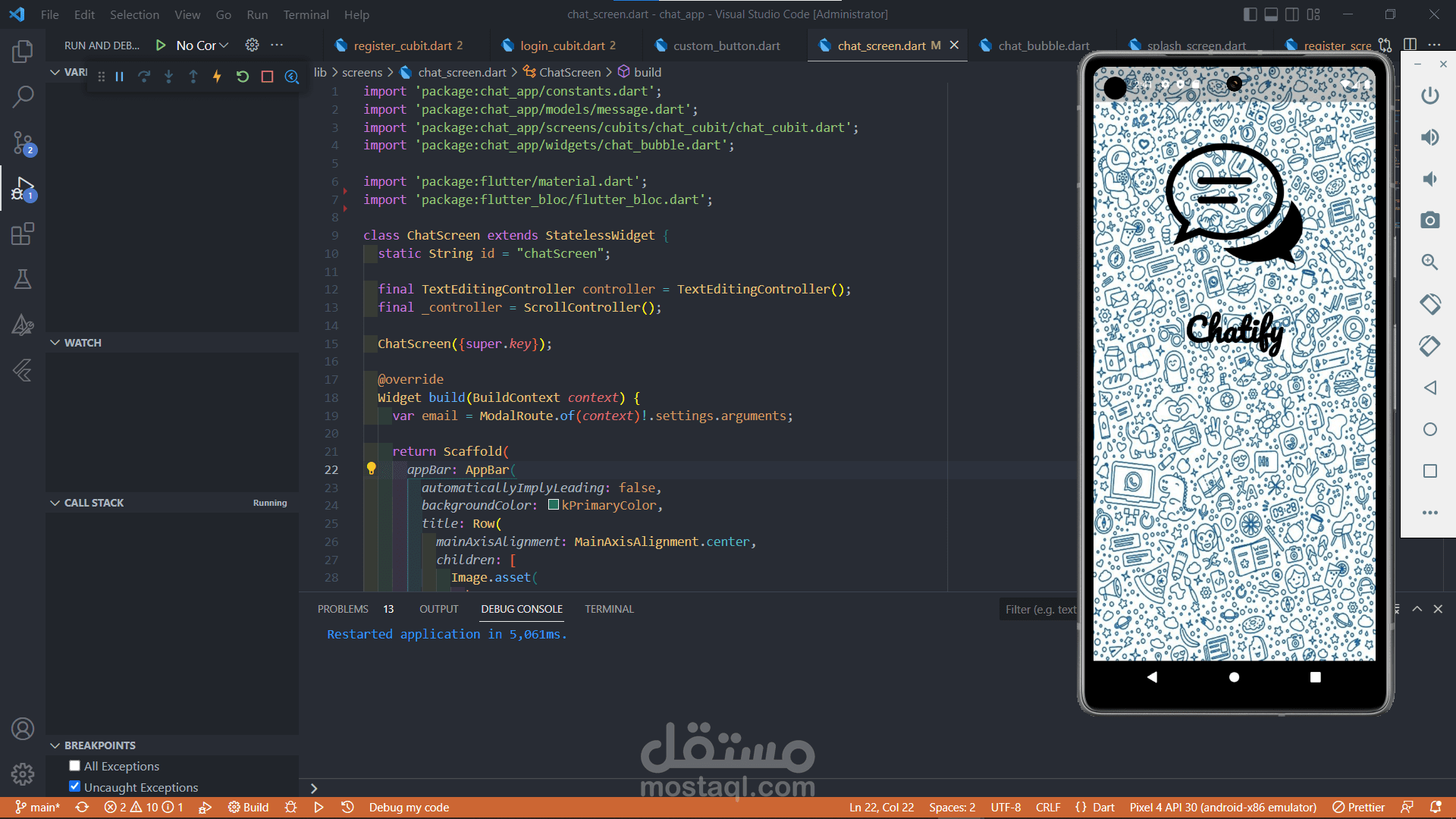
Task: Maximize panel with the up chevron
Action: point(1417,609)
